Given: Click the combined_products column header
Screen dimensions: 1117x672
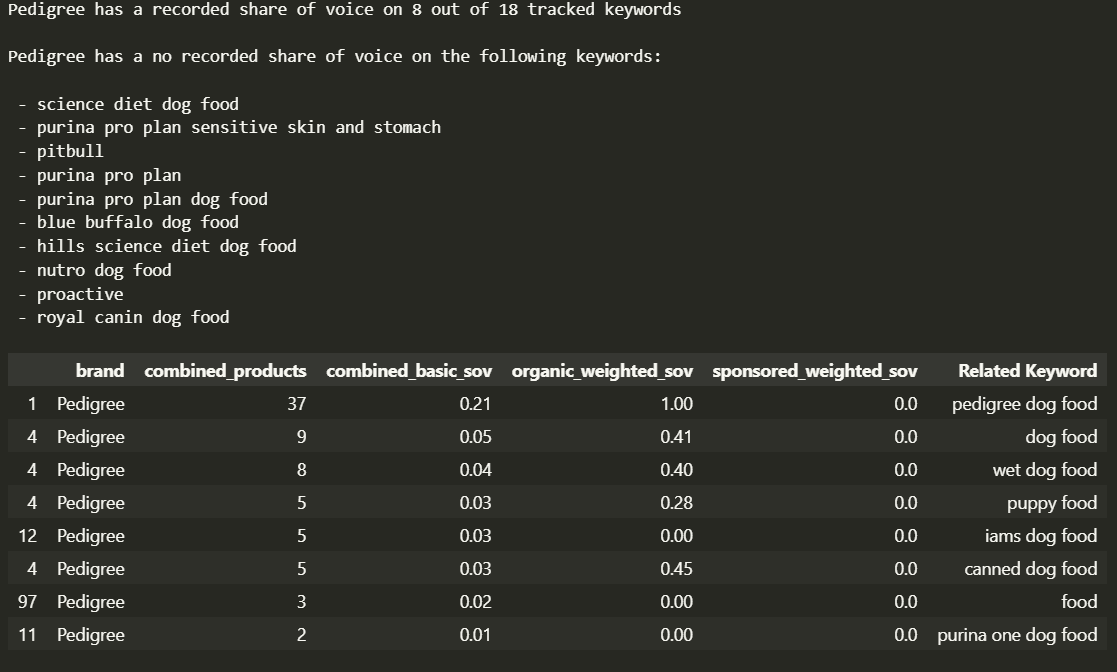Looking at the screenshot, I should click(x=225, y=371).
